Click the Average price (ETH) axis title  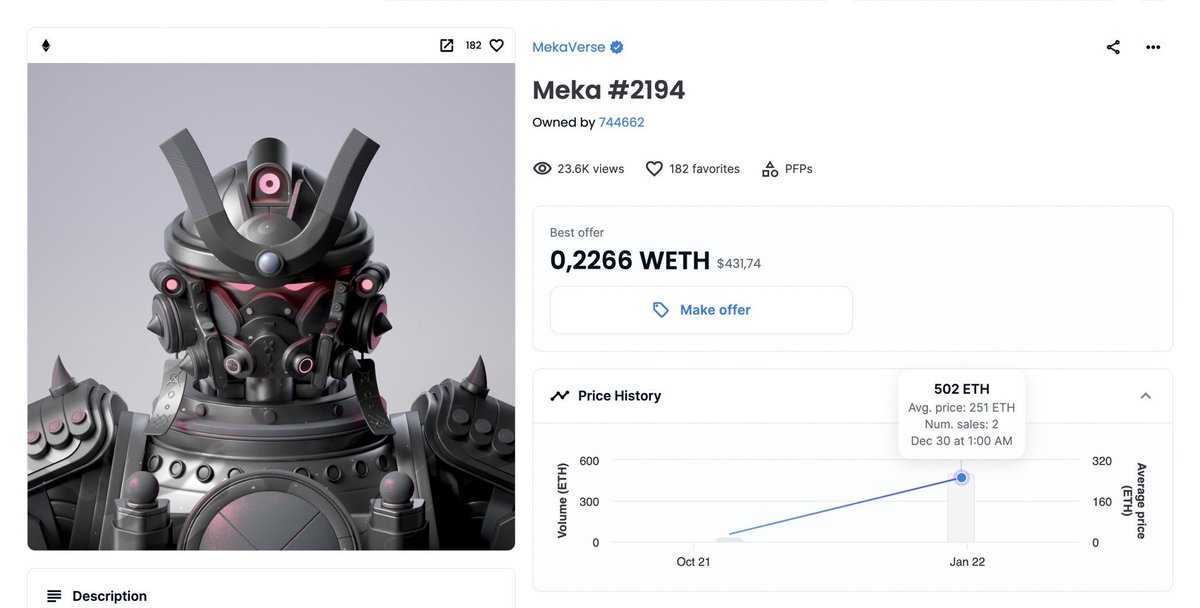1134,501
